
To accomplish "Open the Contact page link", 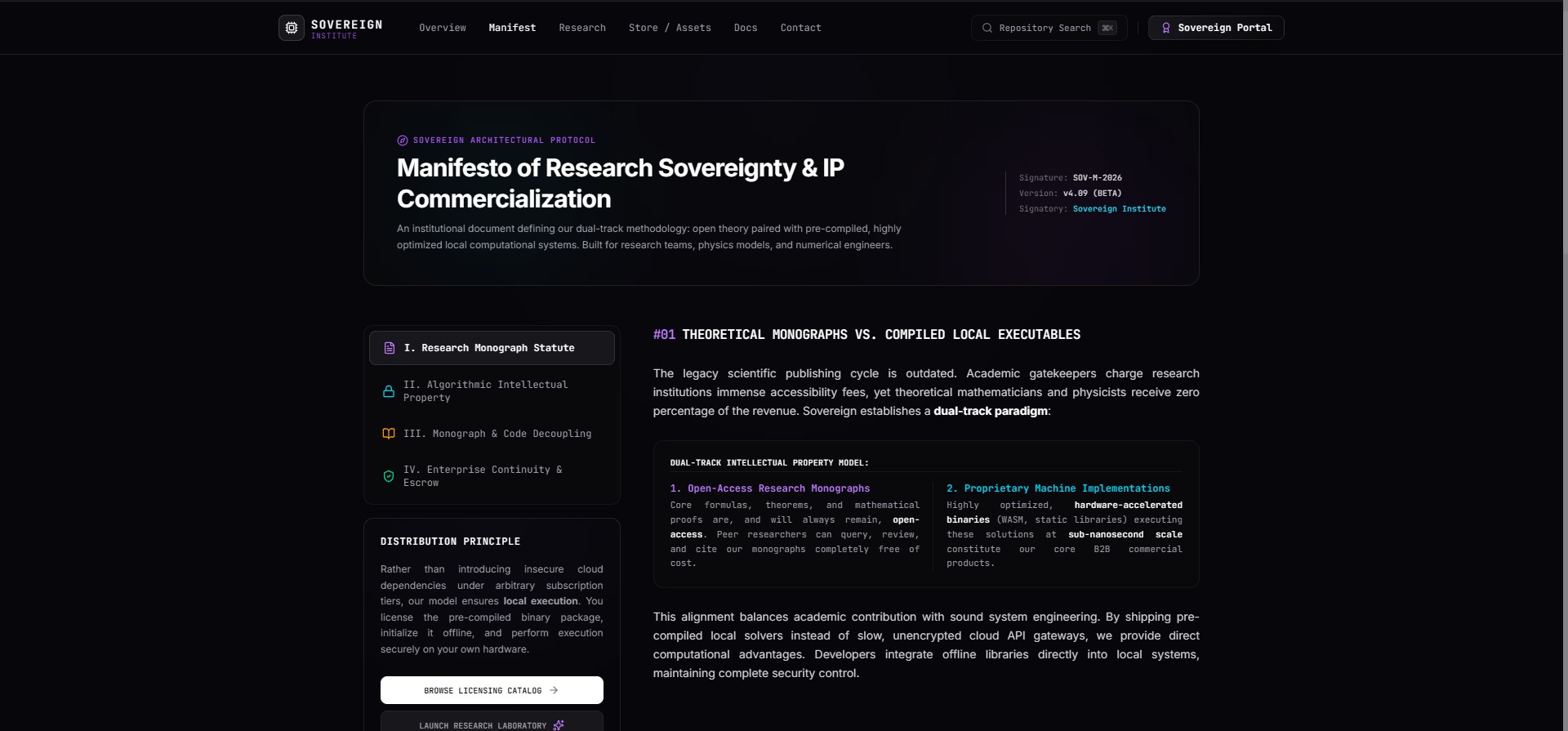I will tap(800, 28).
